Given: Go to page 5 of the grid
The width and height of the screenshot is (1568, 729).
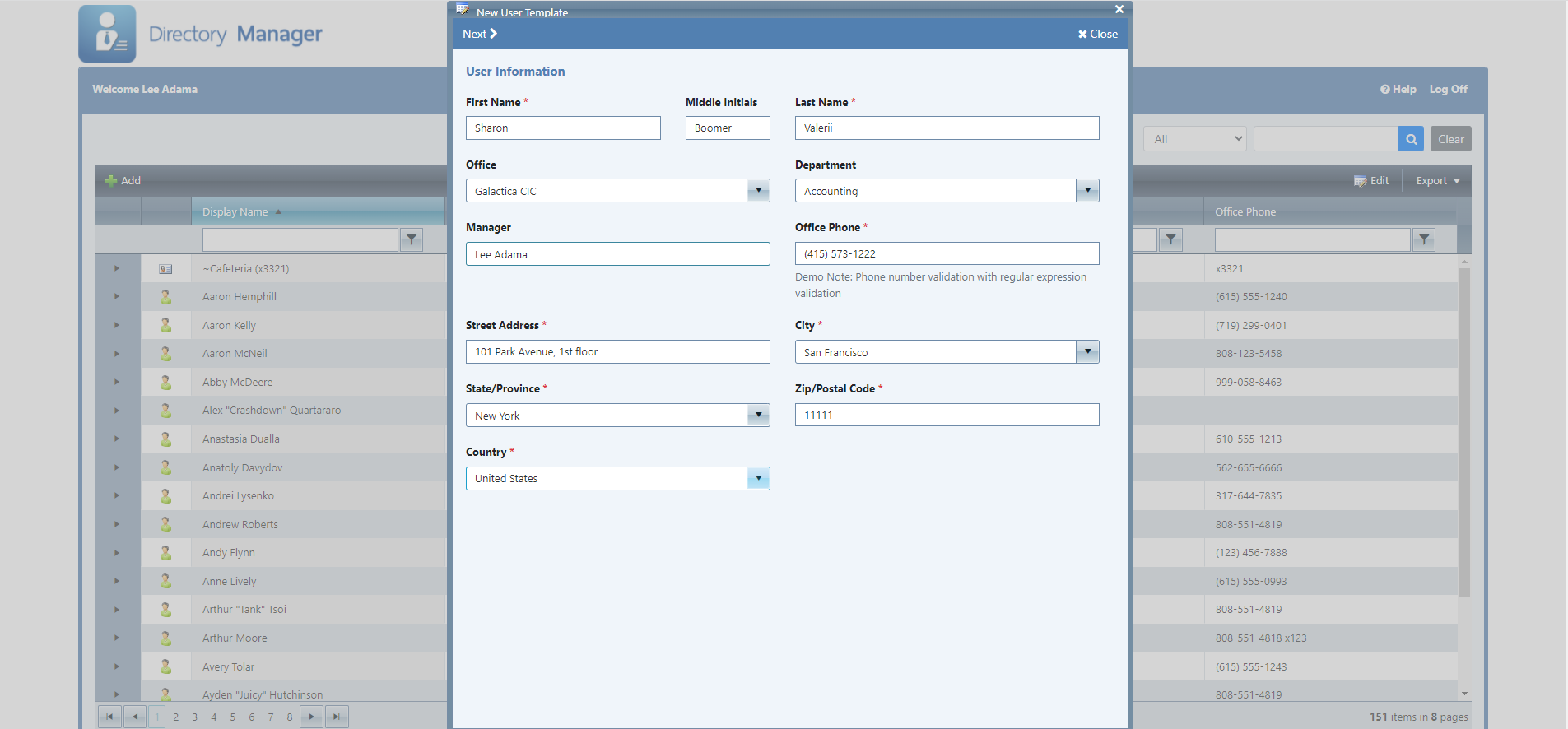Looking at the screenshot, I should pyautogui.click(x=232, y=717).
